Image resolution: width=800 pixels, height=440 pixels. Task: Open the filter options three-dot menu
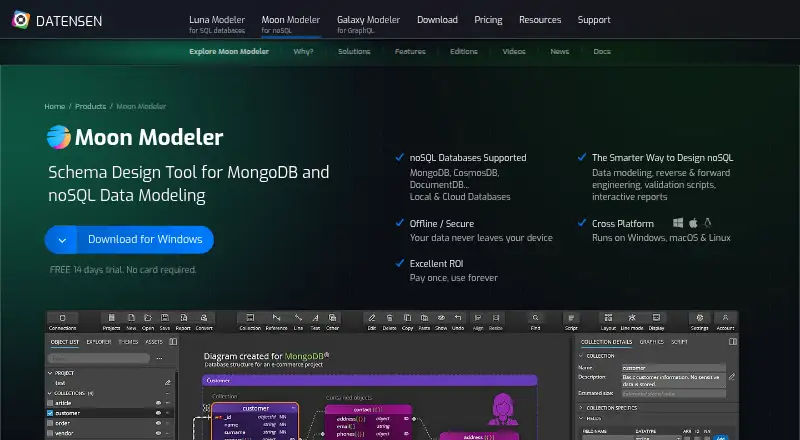(159, 358)
